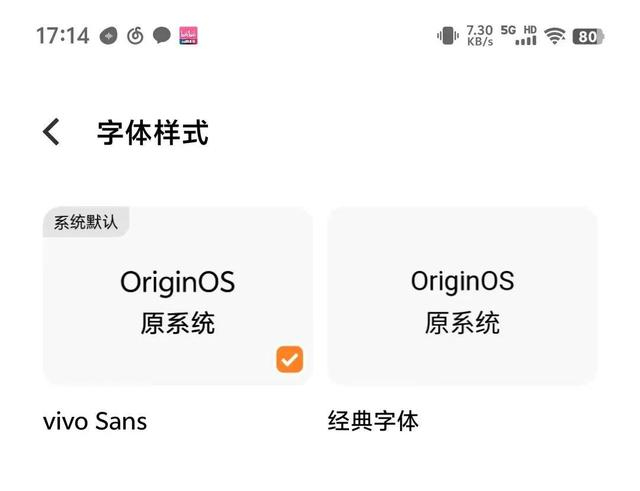Tap the vibrate mode icon
The height and width of the screenshot is (491, 640).
(x=447, y=36)
